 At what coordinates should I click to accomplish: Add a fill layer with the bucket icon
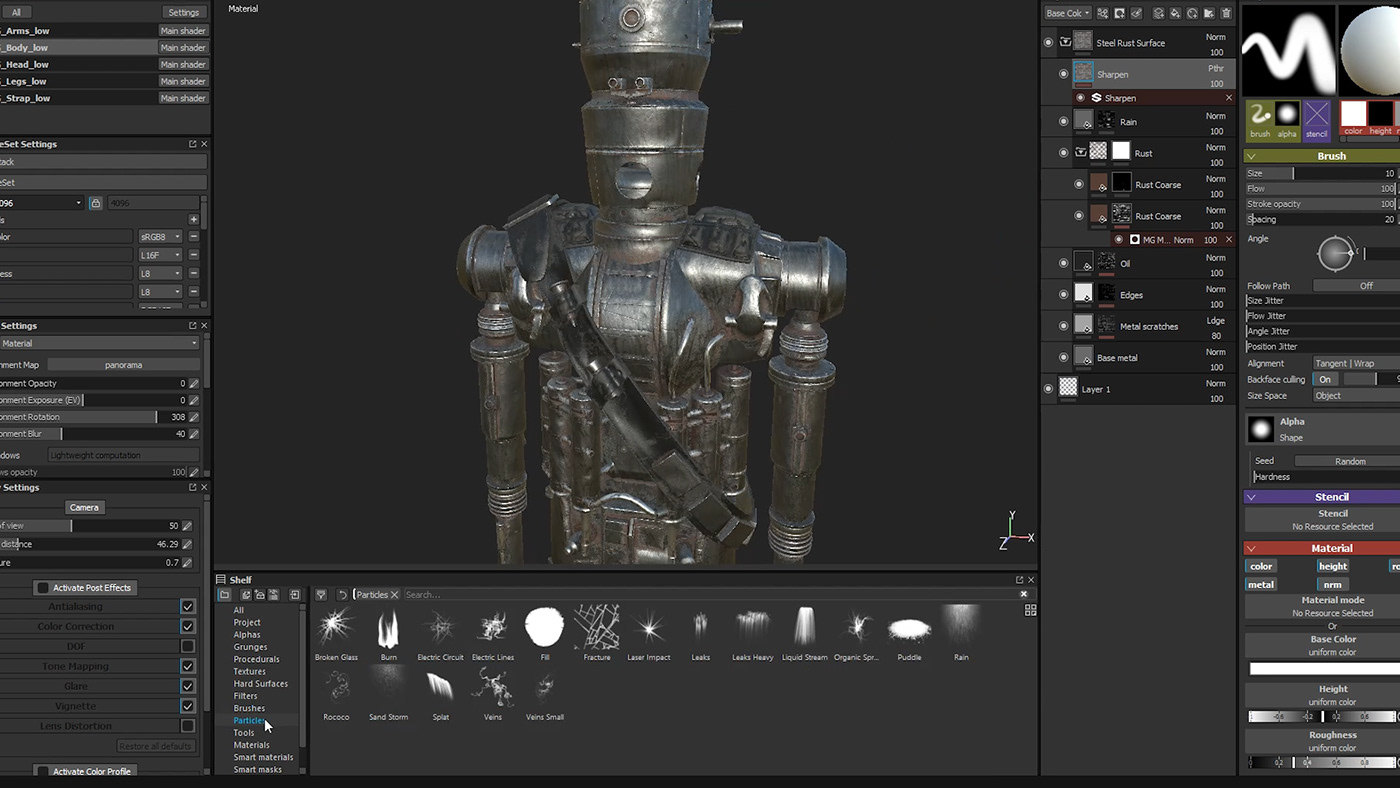1176,13
